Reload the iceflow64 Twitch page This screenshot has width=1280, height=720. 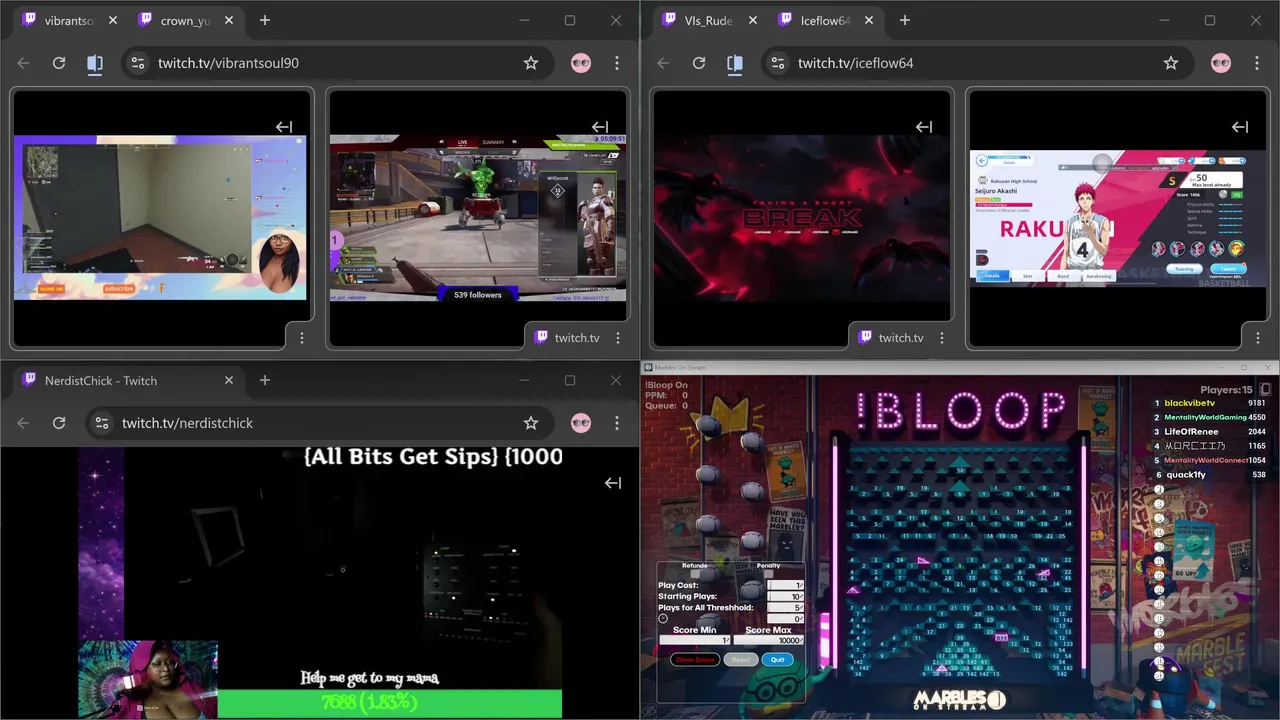point(699,63)
